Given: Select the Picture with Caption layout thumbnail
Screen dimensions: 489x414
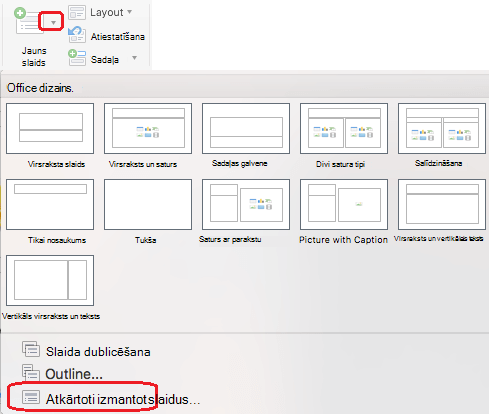Looking at the screenshot, I should pyautogui.click(x=344, y=204).
